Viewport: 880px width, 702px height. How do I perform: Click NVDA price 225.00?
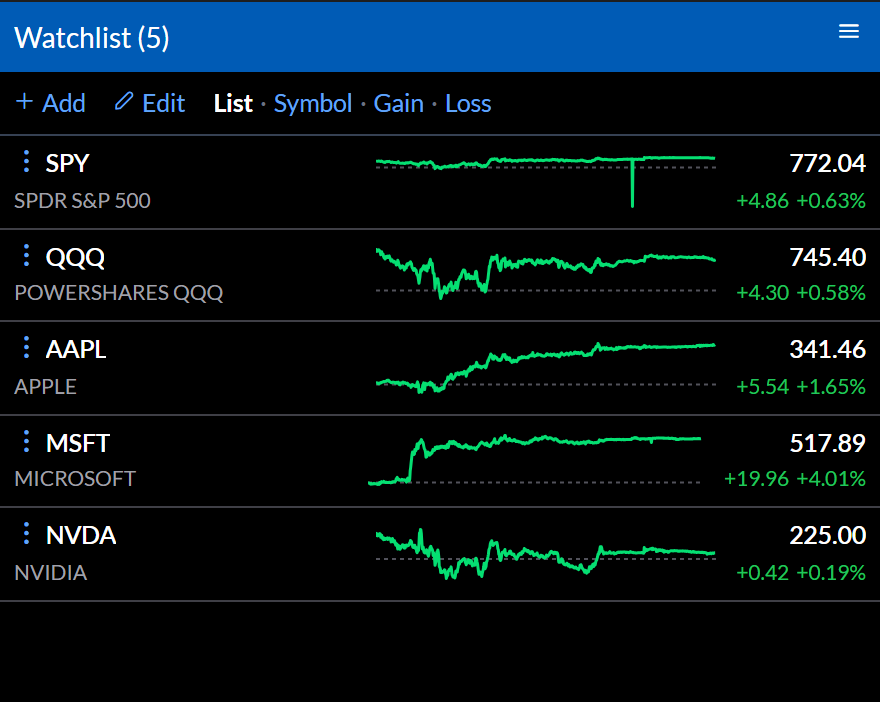coord(827,535)
